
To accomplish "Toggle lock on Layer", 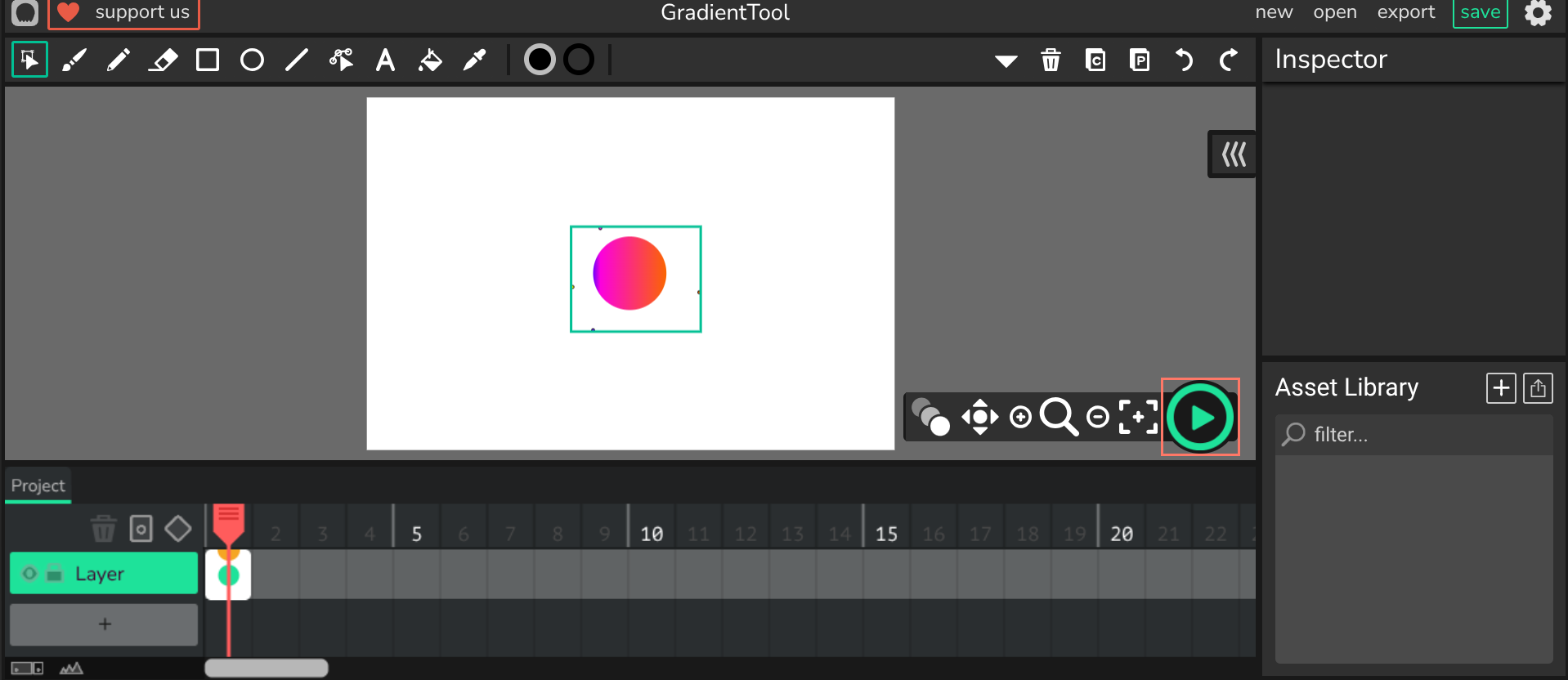I will click(55, 574).
